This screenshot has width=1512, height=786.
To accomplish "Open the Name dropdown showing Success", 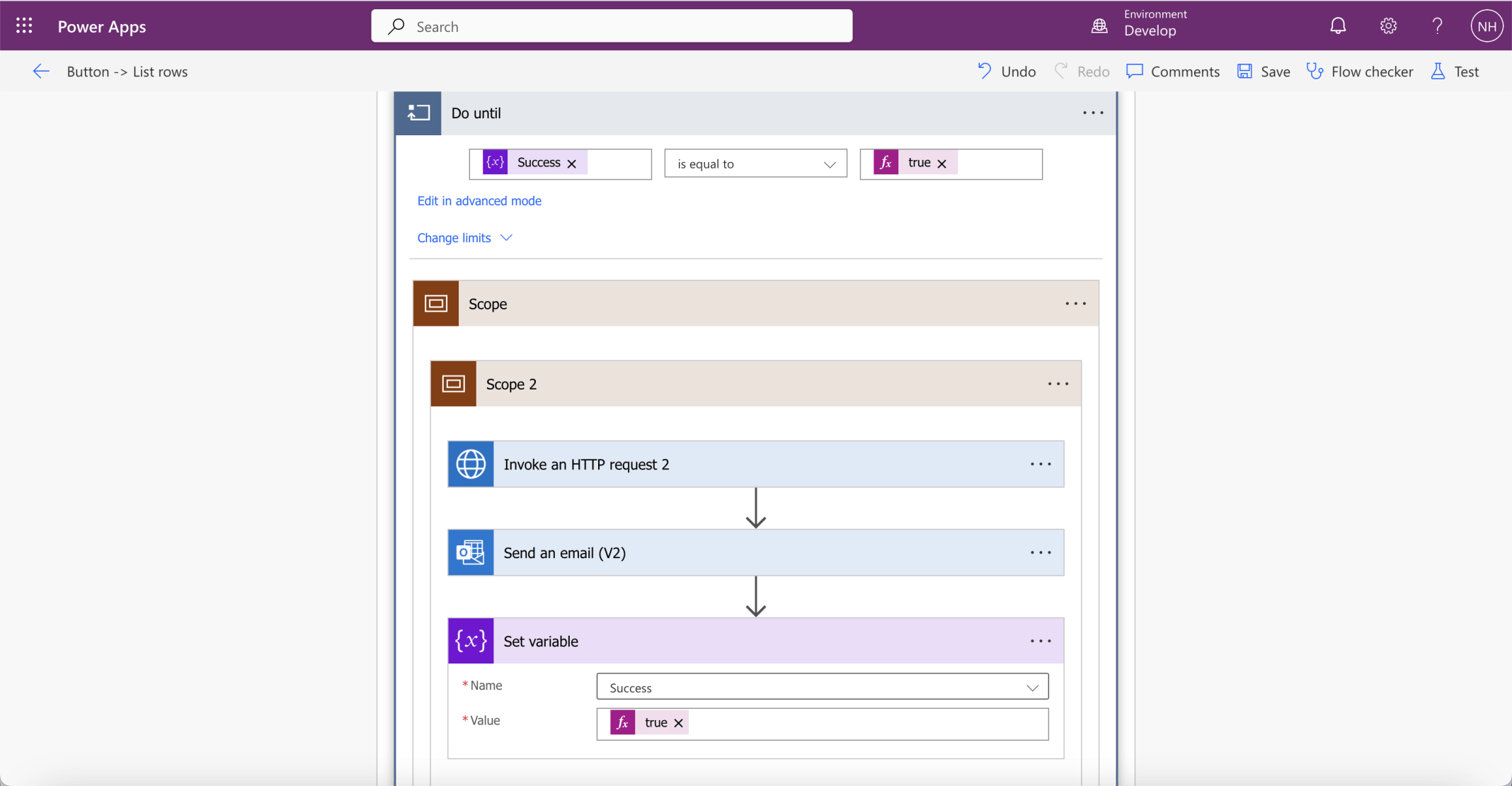I will pyautogui.click(x=822, y=688).
